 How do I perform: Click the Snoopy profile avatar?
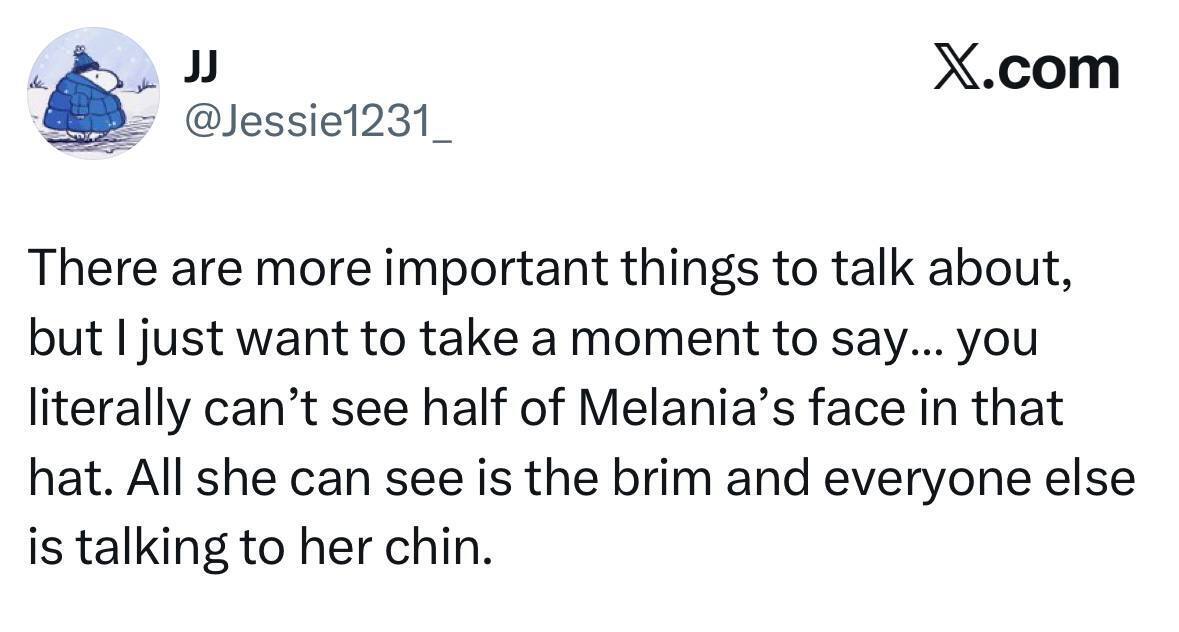click(92, 92)
